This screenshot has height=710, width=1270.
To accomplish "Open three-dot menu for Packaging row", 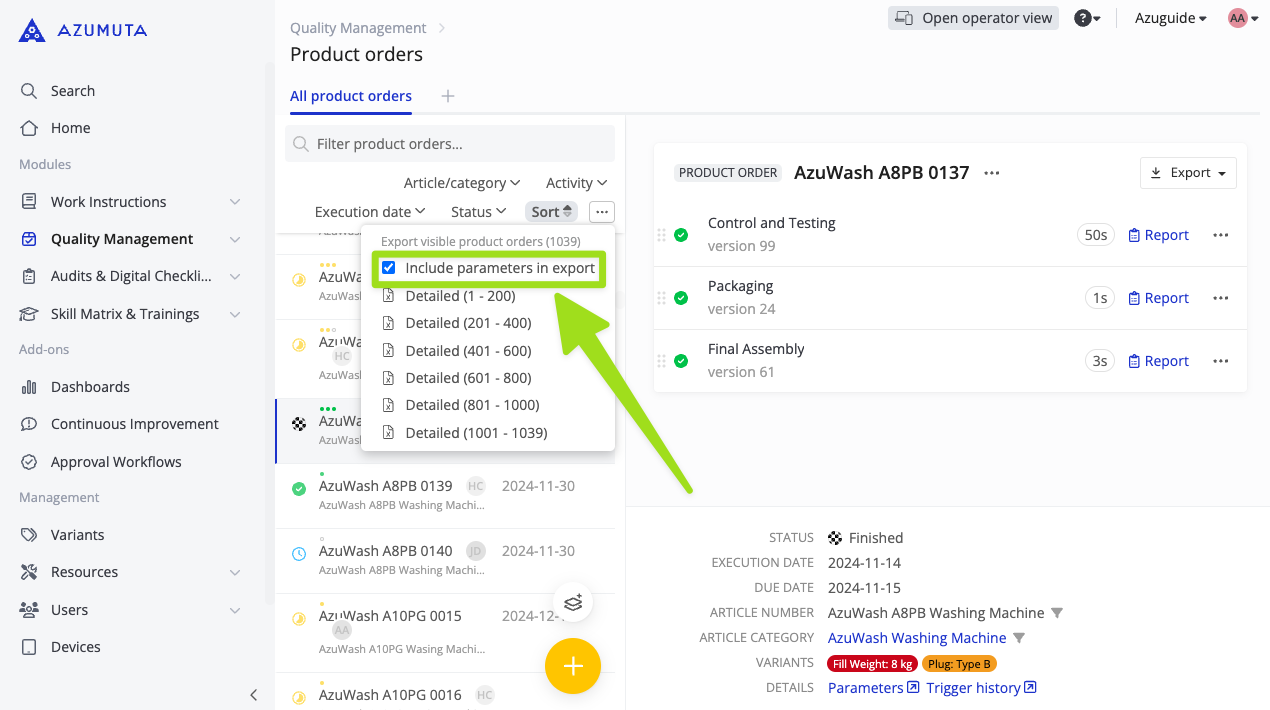I will click(1220, 298).
